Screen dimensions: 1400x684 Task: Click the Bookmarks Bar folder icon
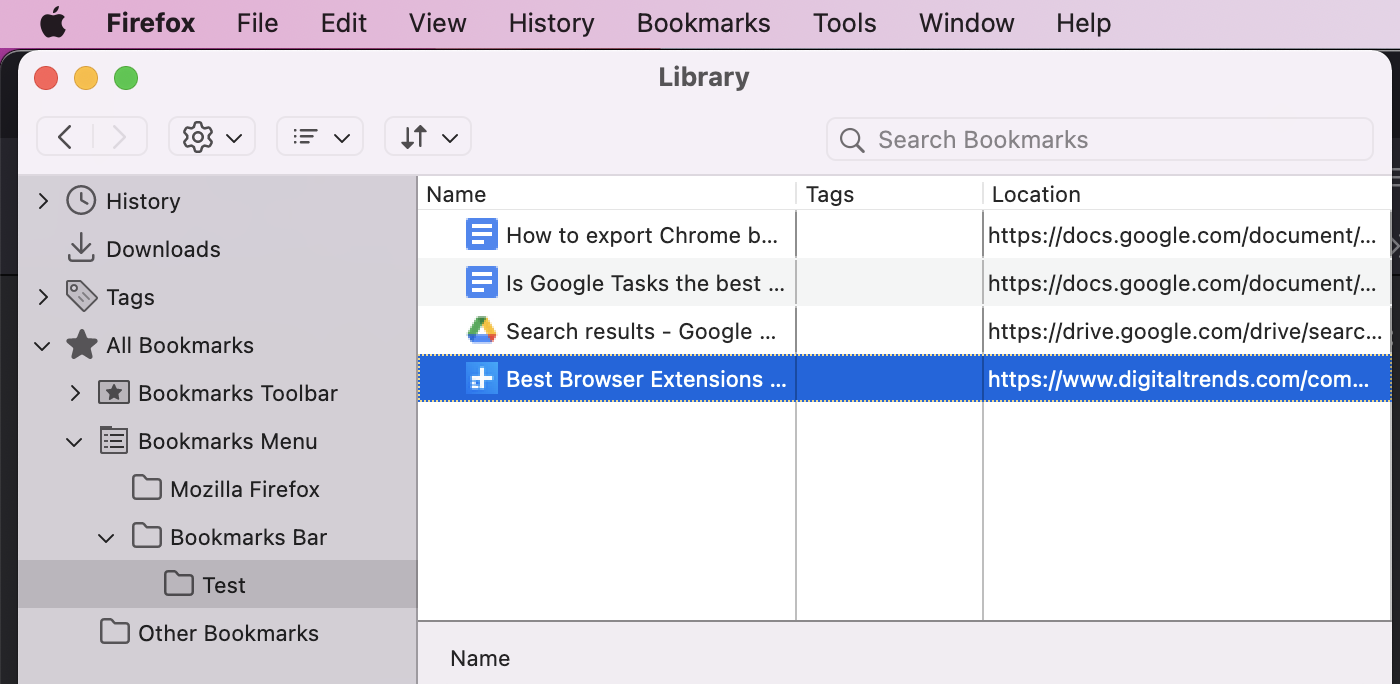[x=147, y=536]
